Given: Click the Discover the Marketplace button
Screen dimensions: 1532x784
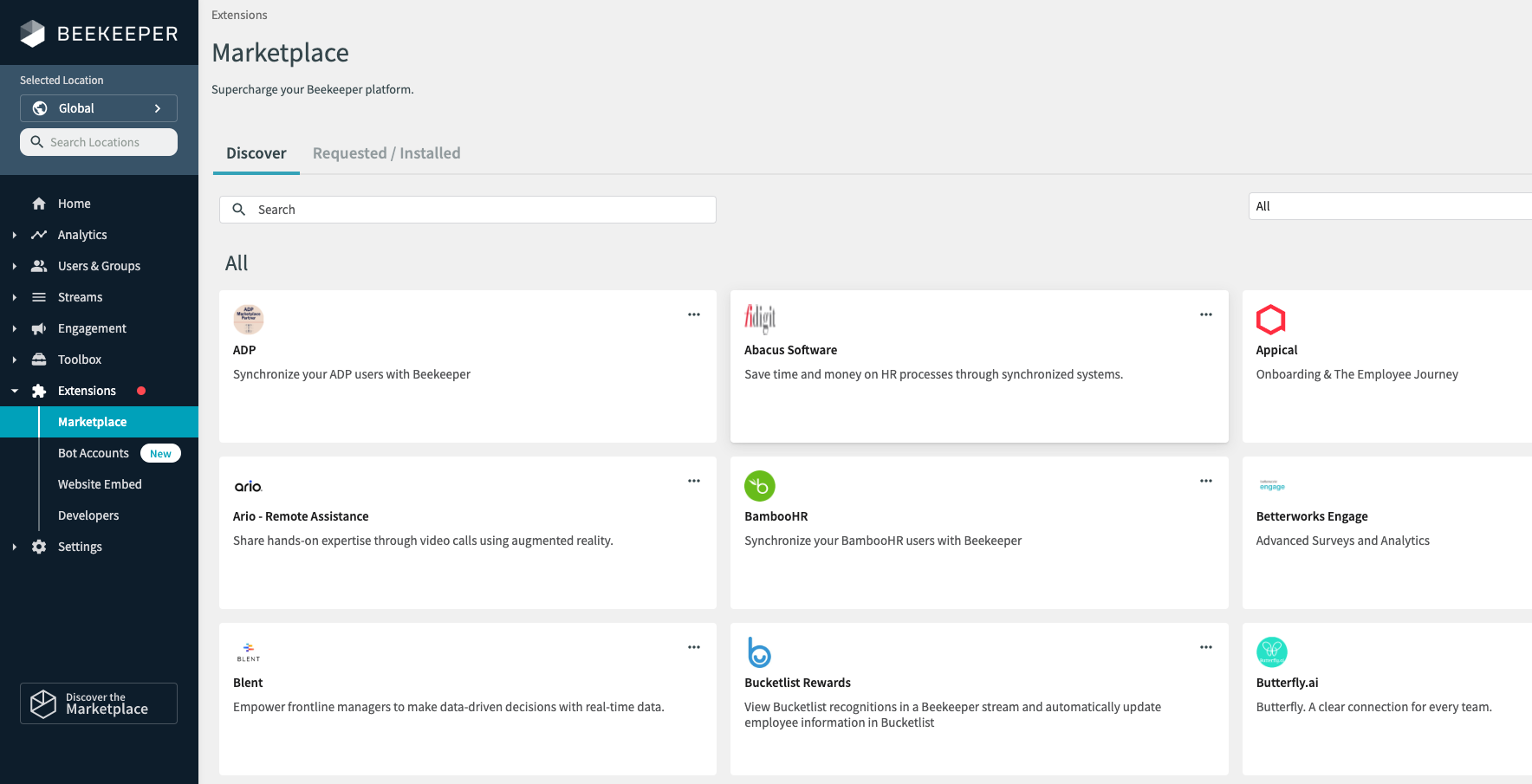Looking at the screenshot, I should tap(98, 703).
